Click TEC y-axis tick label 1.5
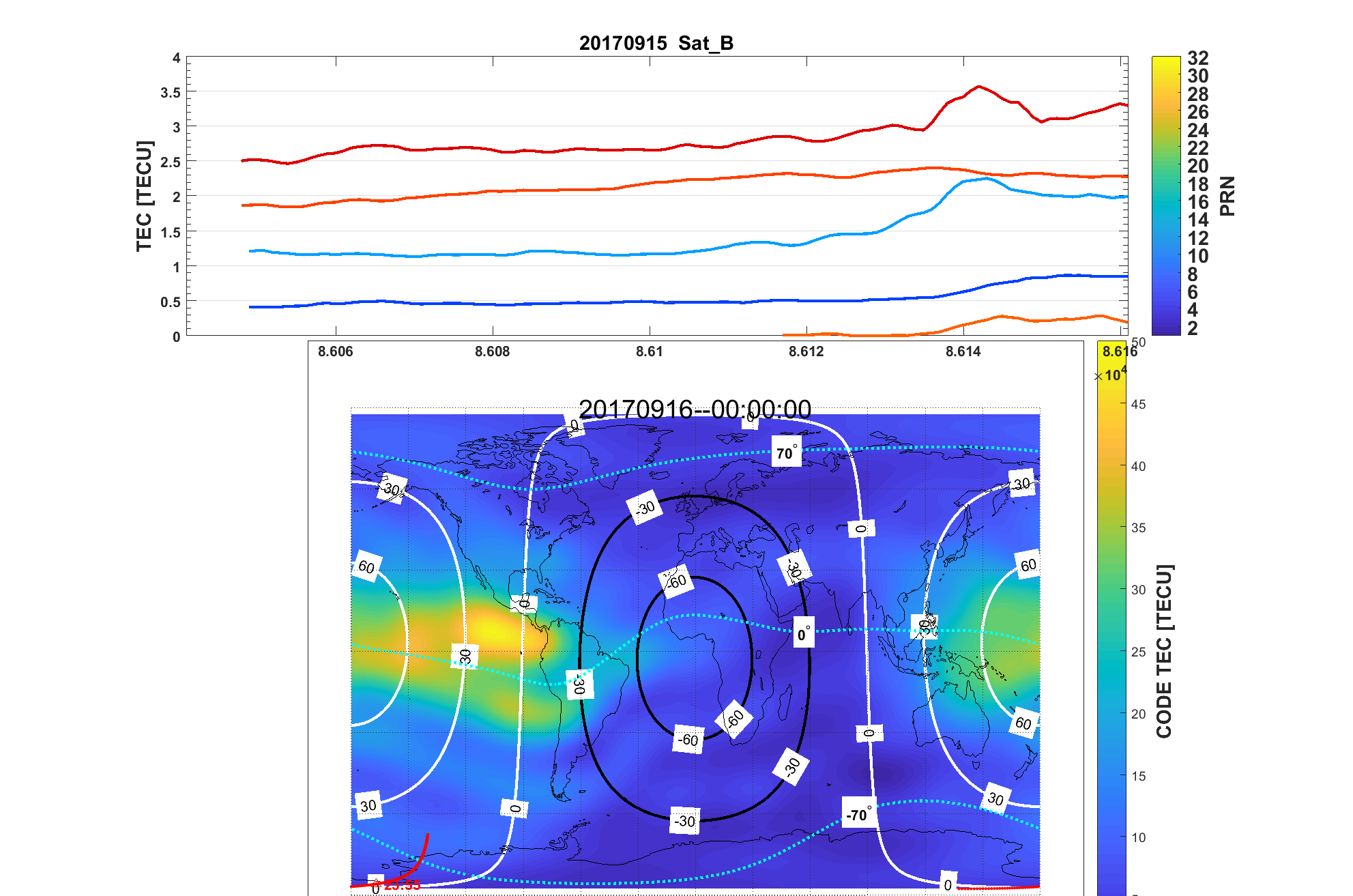Viewport: 1353px width, 896px height. tap(171, 233)
